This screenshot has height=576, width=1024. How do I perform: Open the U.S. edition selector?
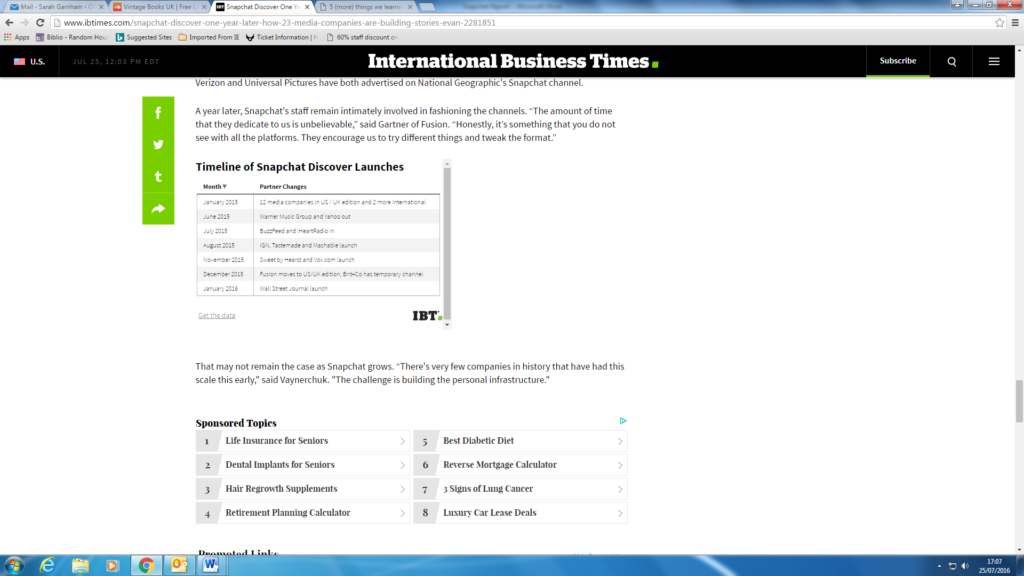[29, 61]
